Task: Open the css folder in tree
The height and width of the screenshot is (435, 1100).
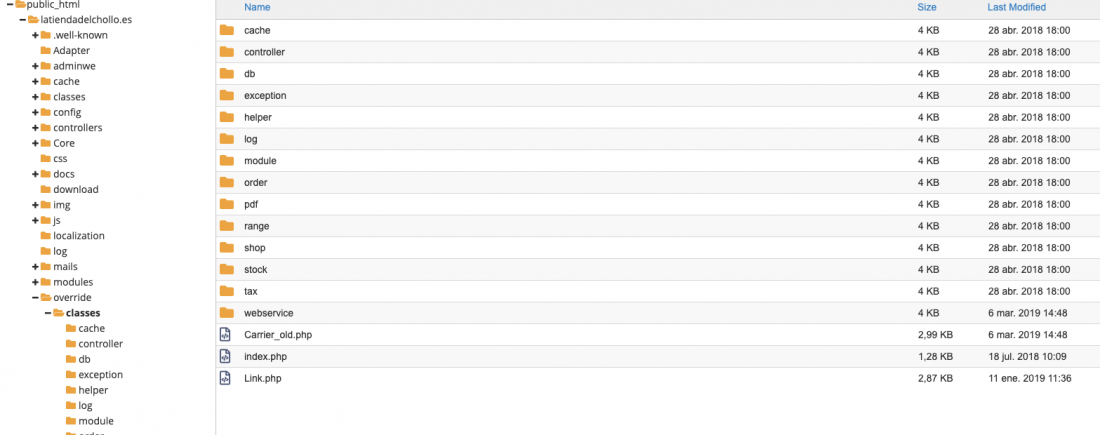Action: click(x=60, y=159)
